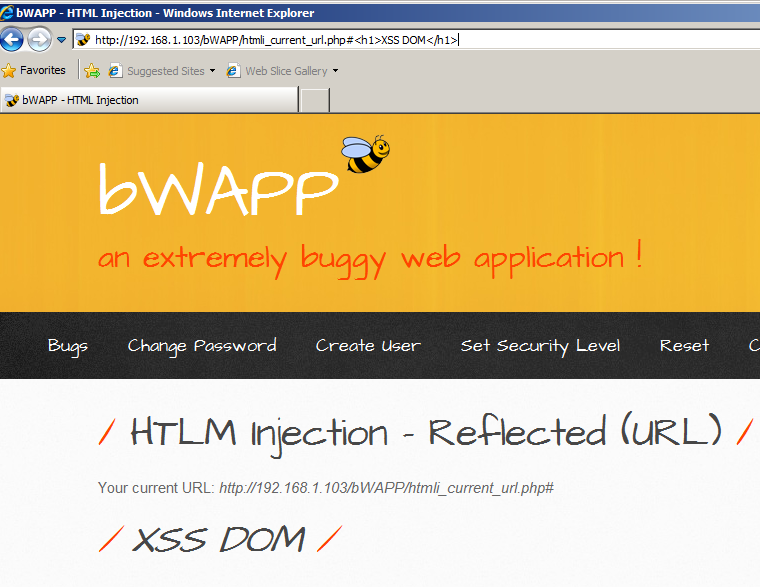Click the Add to Favorites Bar icon
The image size is (760, 587).
(92, 71)
